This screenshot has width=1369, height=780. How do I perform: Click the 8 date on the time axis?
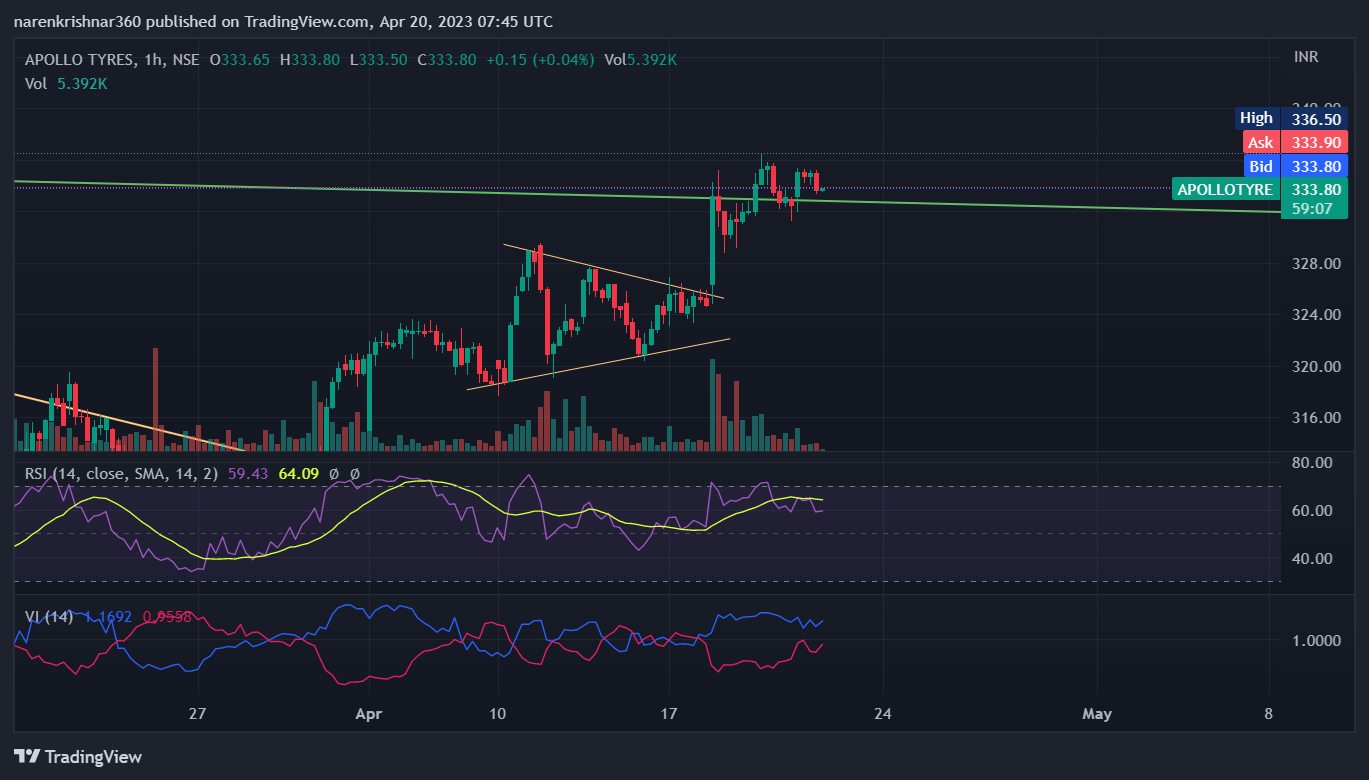tap(1268, 714)
